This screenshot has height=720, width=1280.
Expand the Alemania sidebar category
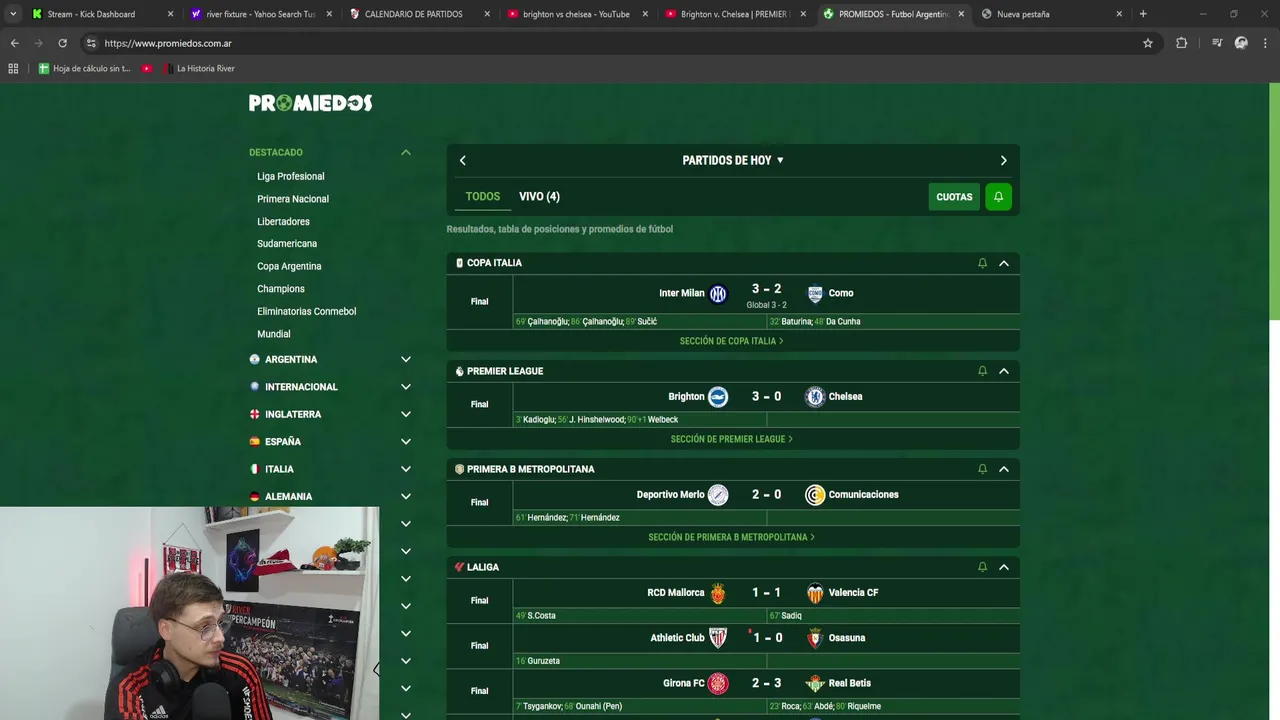coord(405,496)
